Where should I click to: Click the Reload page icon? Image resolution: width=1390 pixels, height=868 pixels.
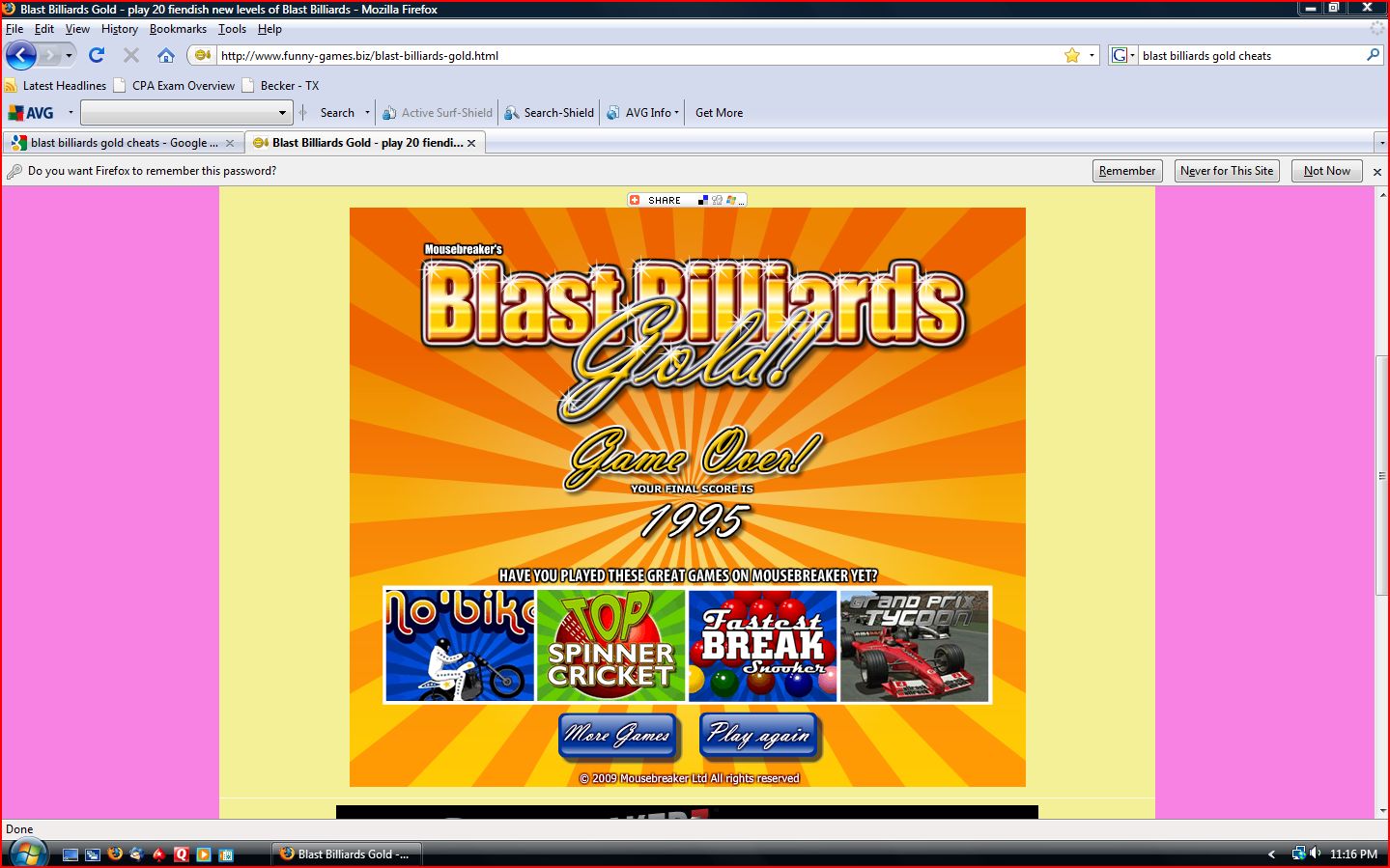96,55
